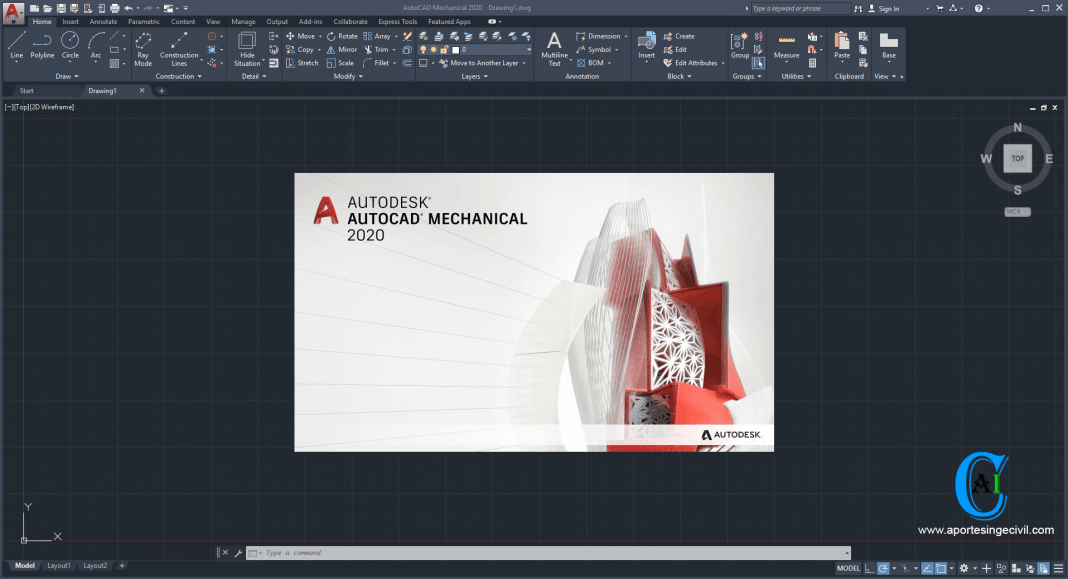Select the Stretch tool
Screen dimensions: 1068x579
[302, 63]
